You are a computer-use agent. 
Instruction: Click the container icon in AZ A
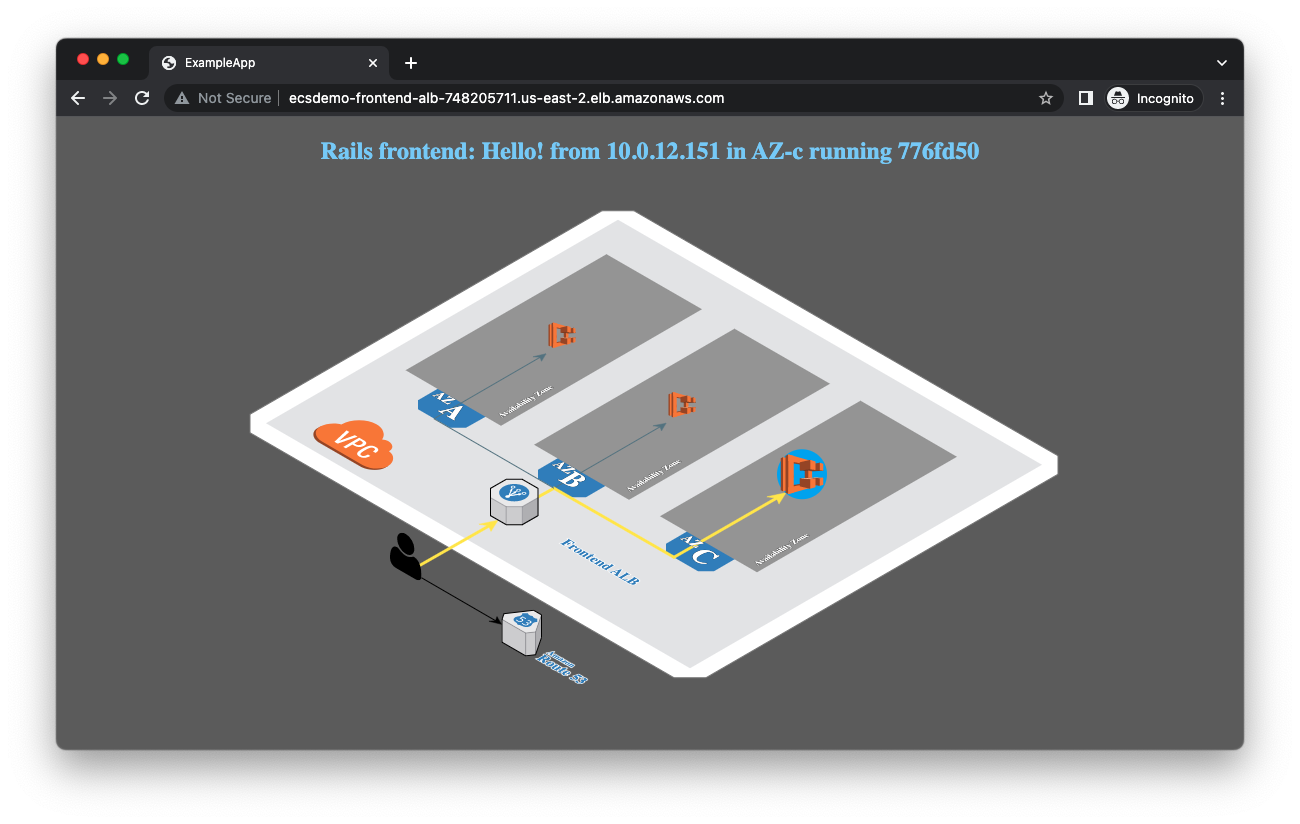pos(562,335)
